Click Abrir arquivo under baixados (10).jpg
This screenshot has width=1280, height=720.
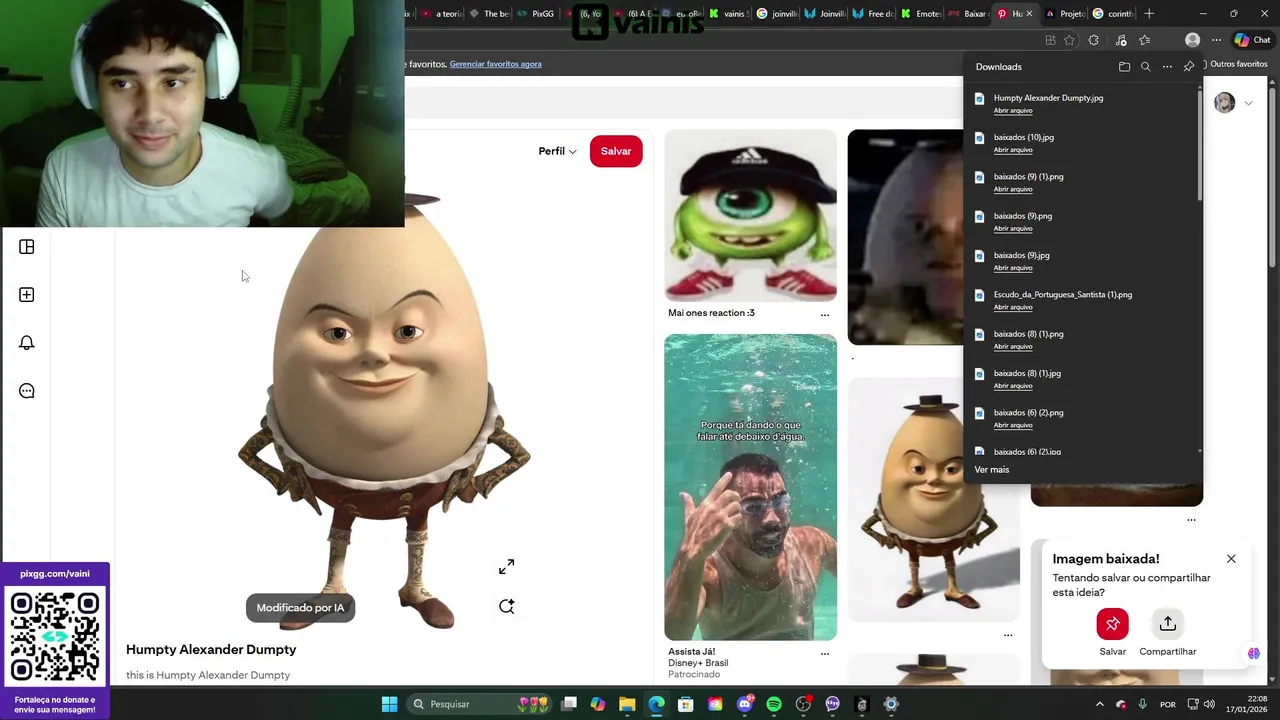pos(1013,150)
